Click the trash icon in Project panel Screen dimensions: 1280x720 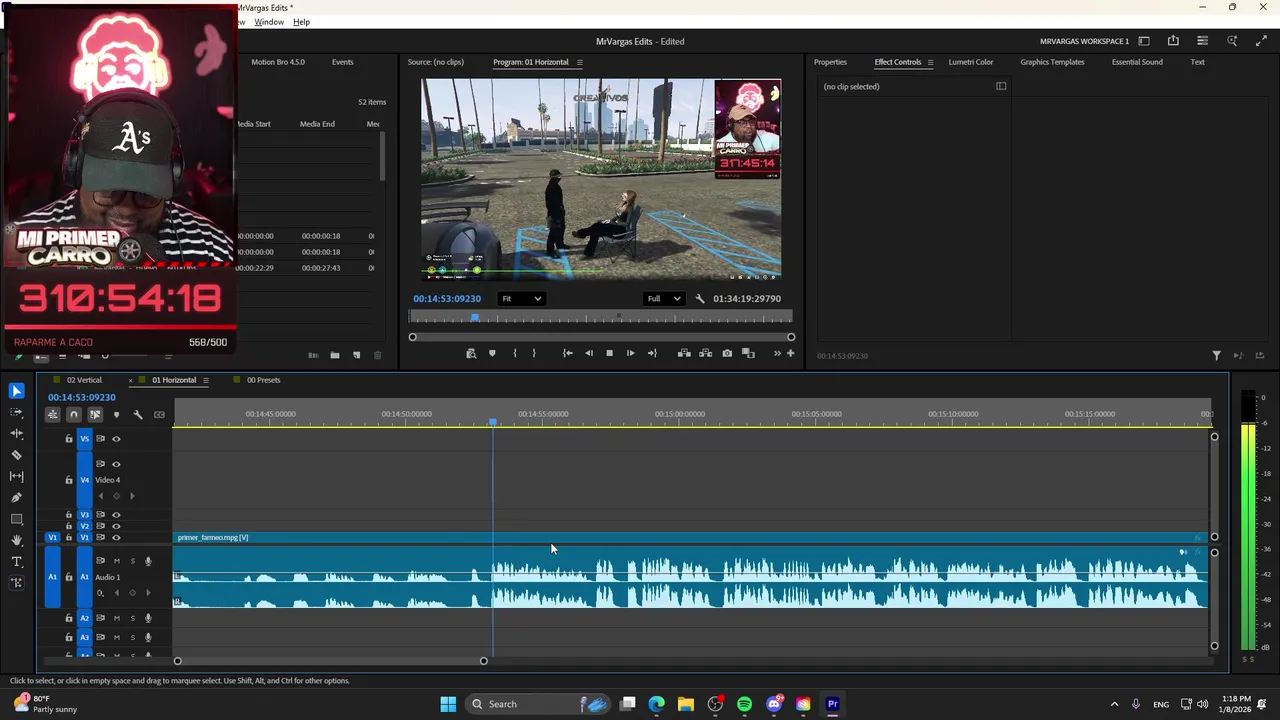point(377,355)
